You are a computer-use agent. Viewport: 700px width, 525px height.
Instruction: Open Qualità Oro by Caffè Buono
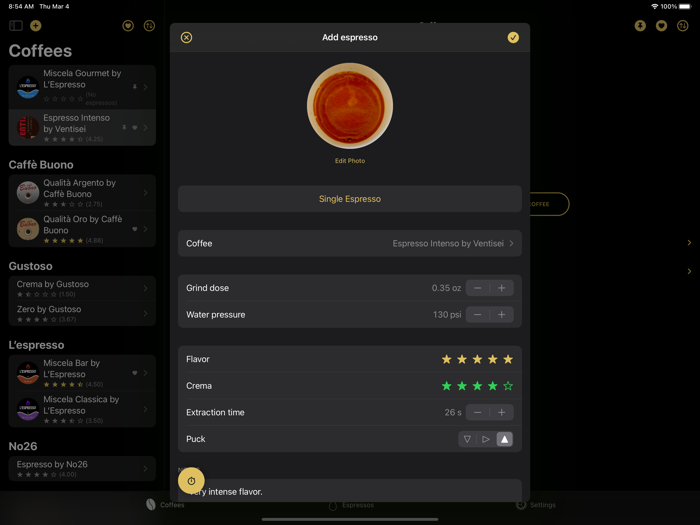pos(82,229)
